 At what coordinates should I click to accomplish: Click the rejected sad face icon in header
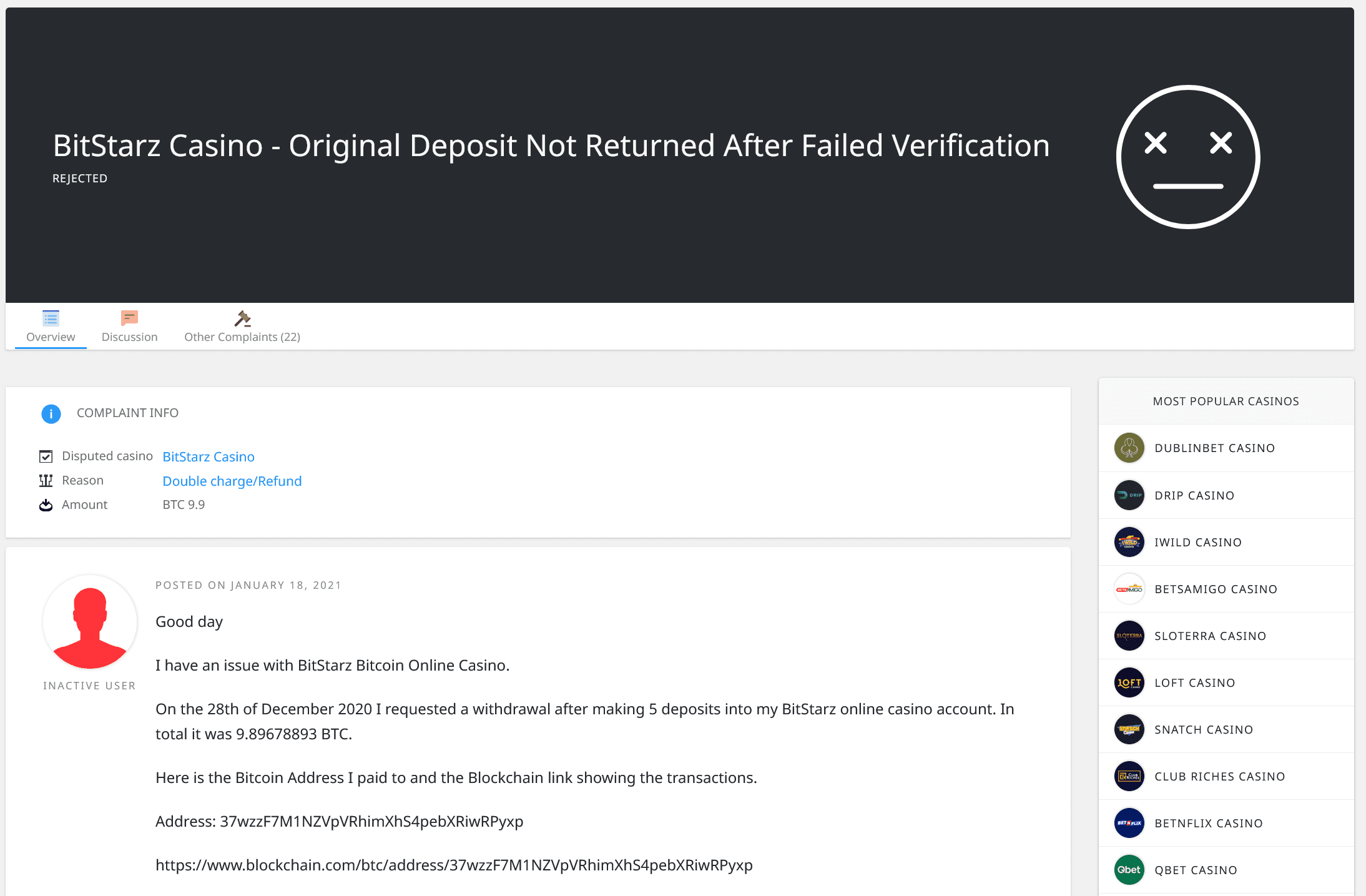(1188, 157)
